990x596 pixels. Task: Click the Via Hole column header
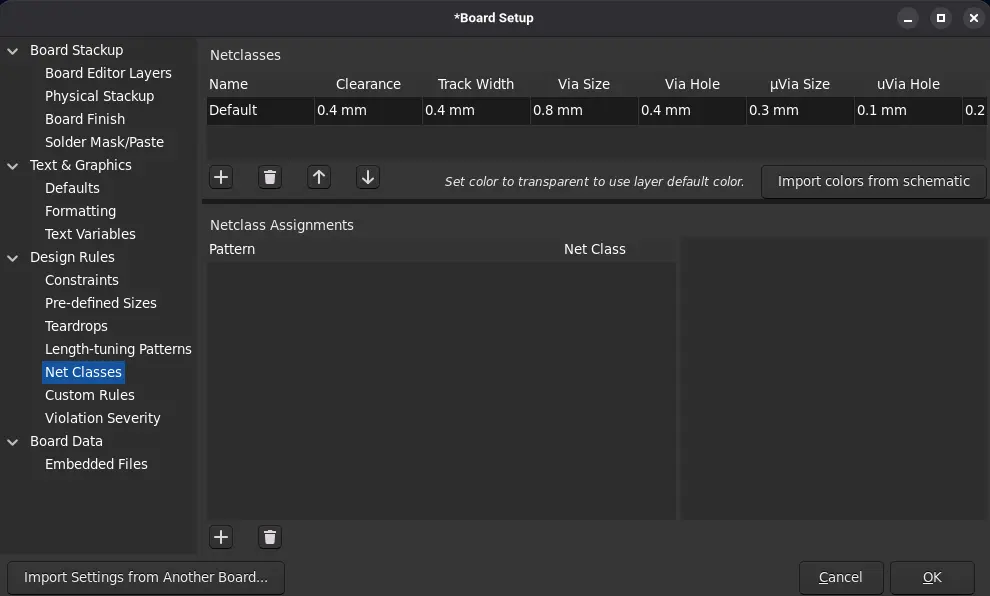(692, 84)
